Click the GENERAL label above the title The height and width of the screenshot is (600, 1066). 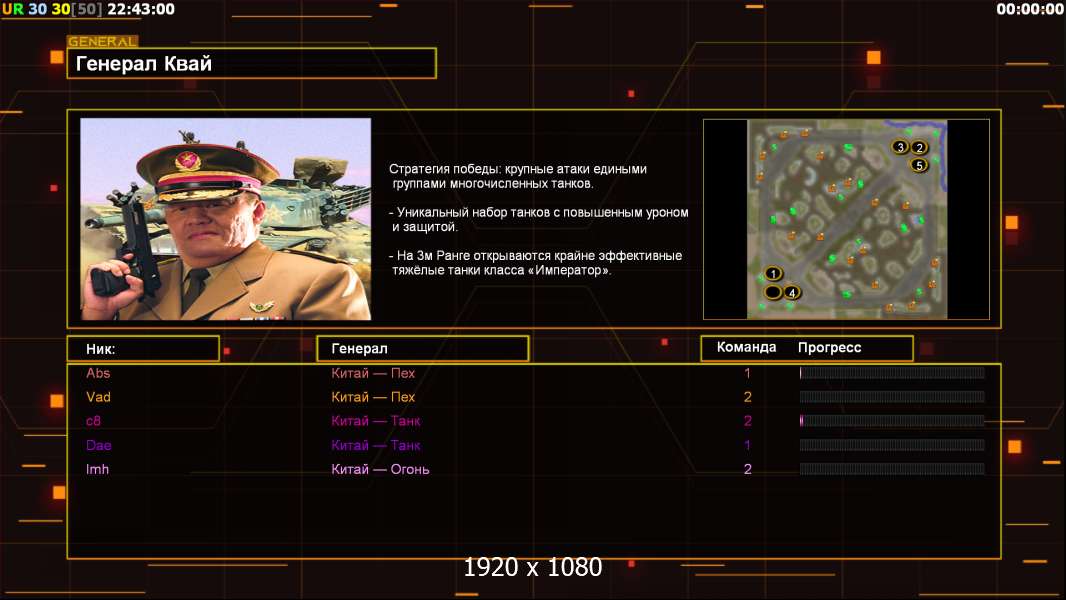coord(103,41)
